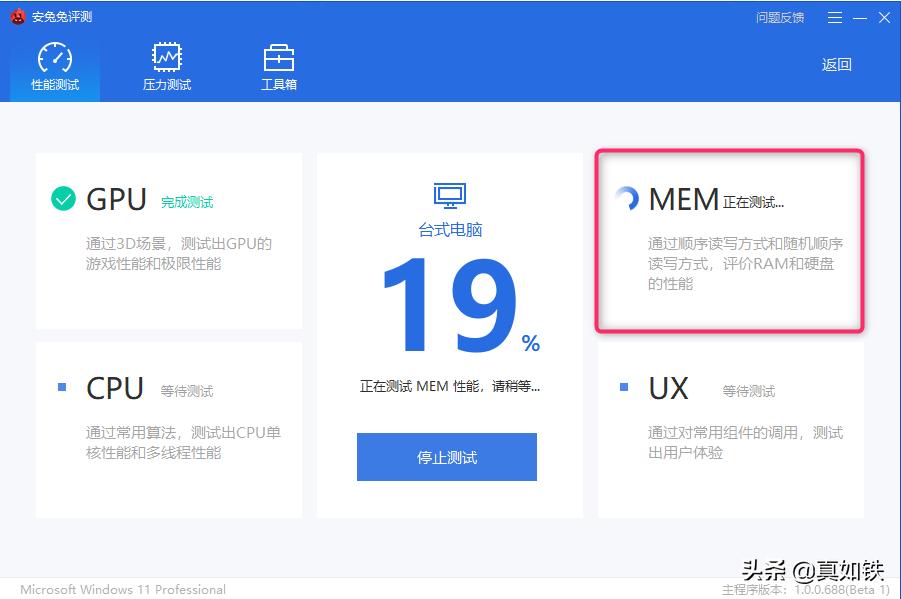Click the AnTuTu logo in the title bar

16,16
